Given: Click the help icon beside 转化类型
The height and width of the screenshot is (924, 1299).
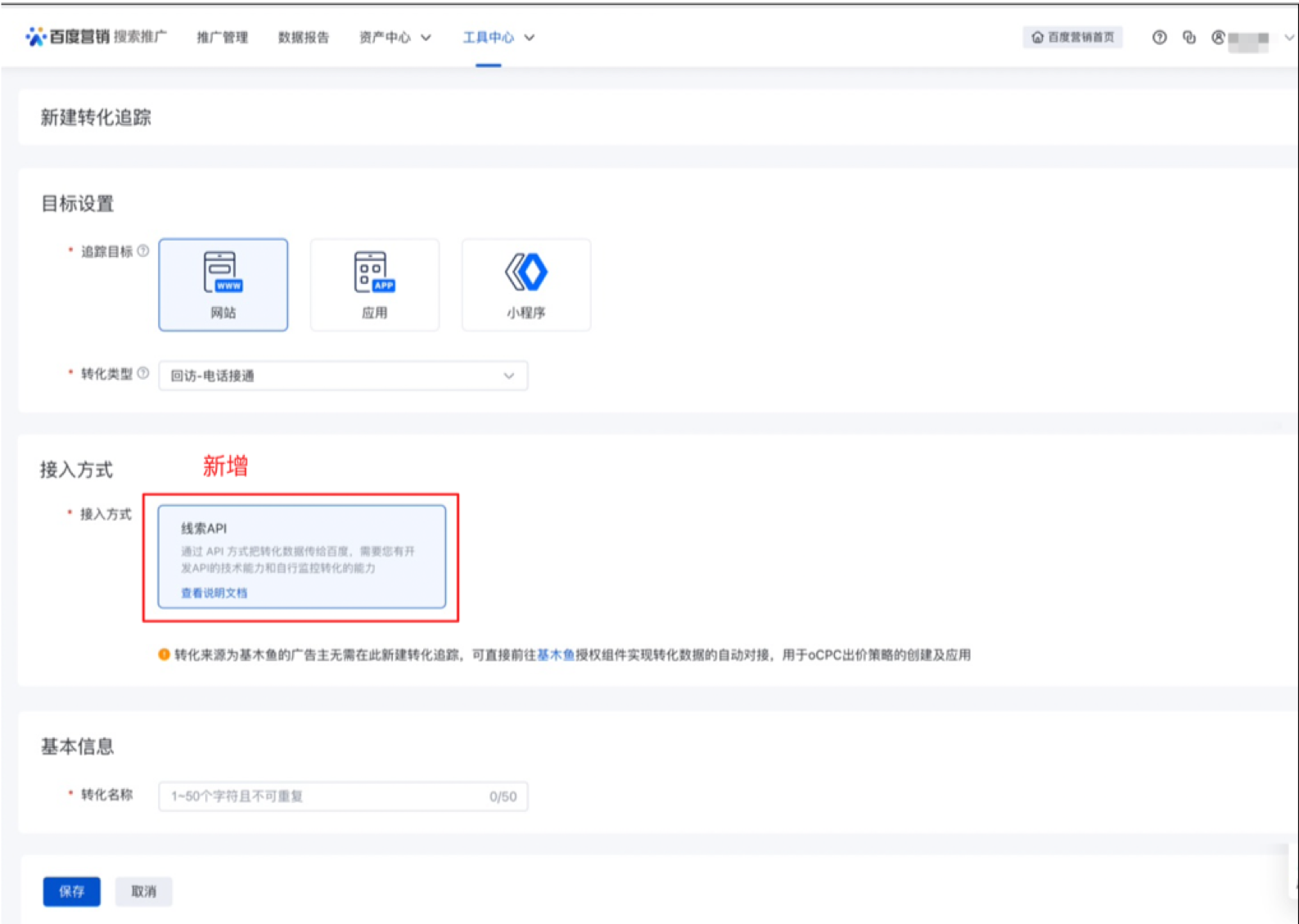Looking at the screenshot, I should [x=143, y=373].
